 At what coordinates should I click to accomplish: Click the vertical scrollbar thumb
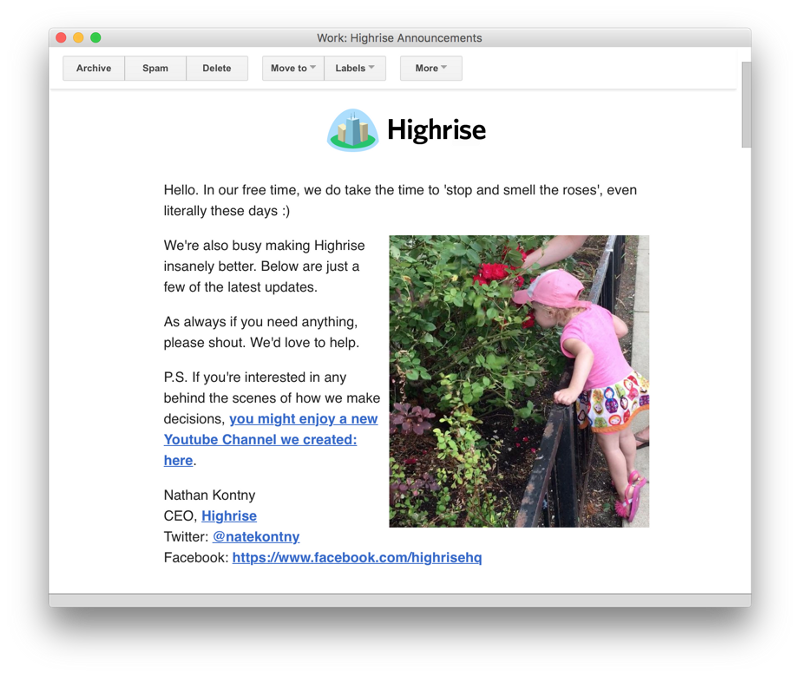745,104
